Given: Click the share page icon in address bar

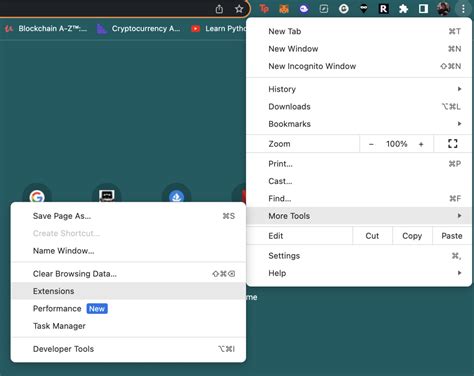Looking at the screenshot, I should tap(219, 9).
